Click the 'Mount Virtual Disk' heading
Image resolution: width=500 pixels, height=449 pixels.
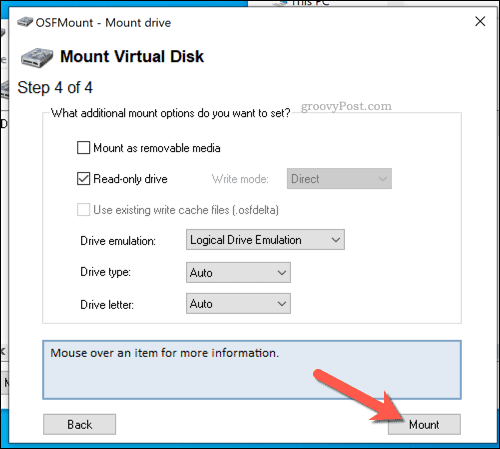point(132,56)
